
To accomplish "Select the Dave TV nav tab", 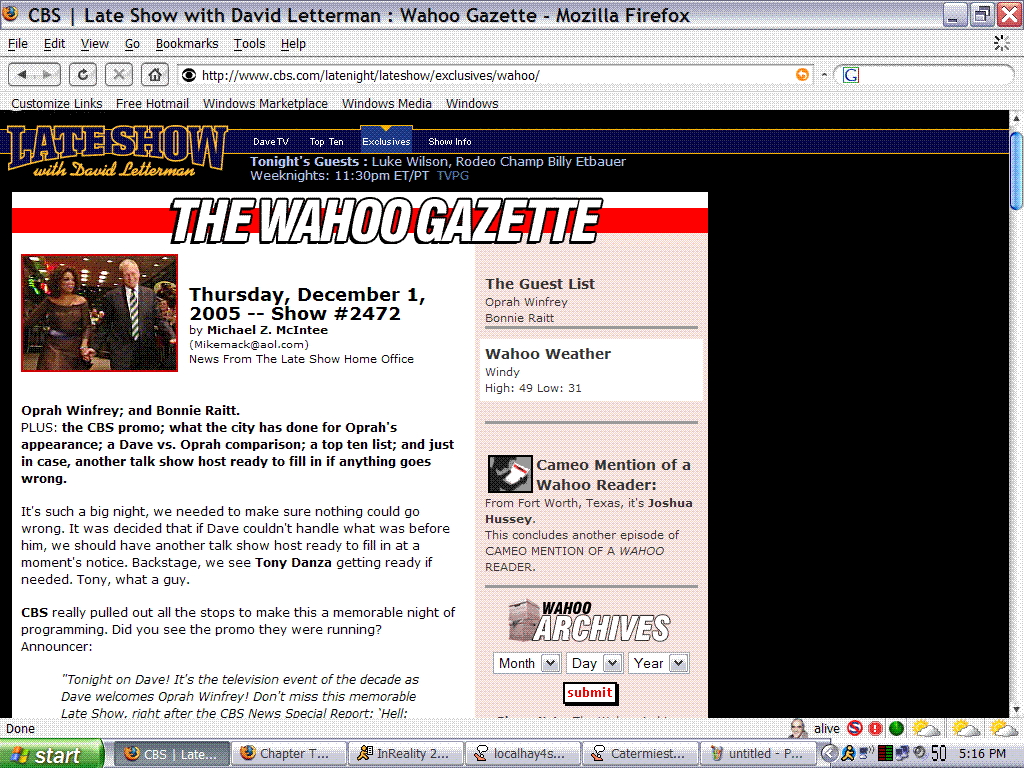I will tap(271, 142).
